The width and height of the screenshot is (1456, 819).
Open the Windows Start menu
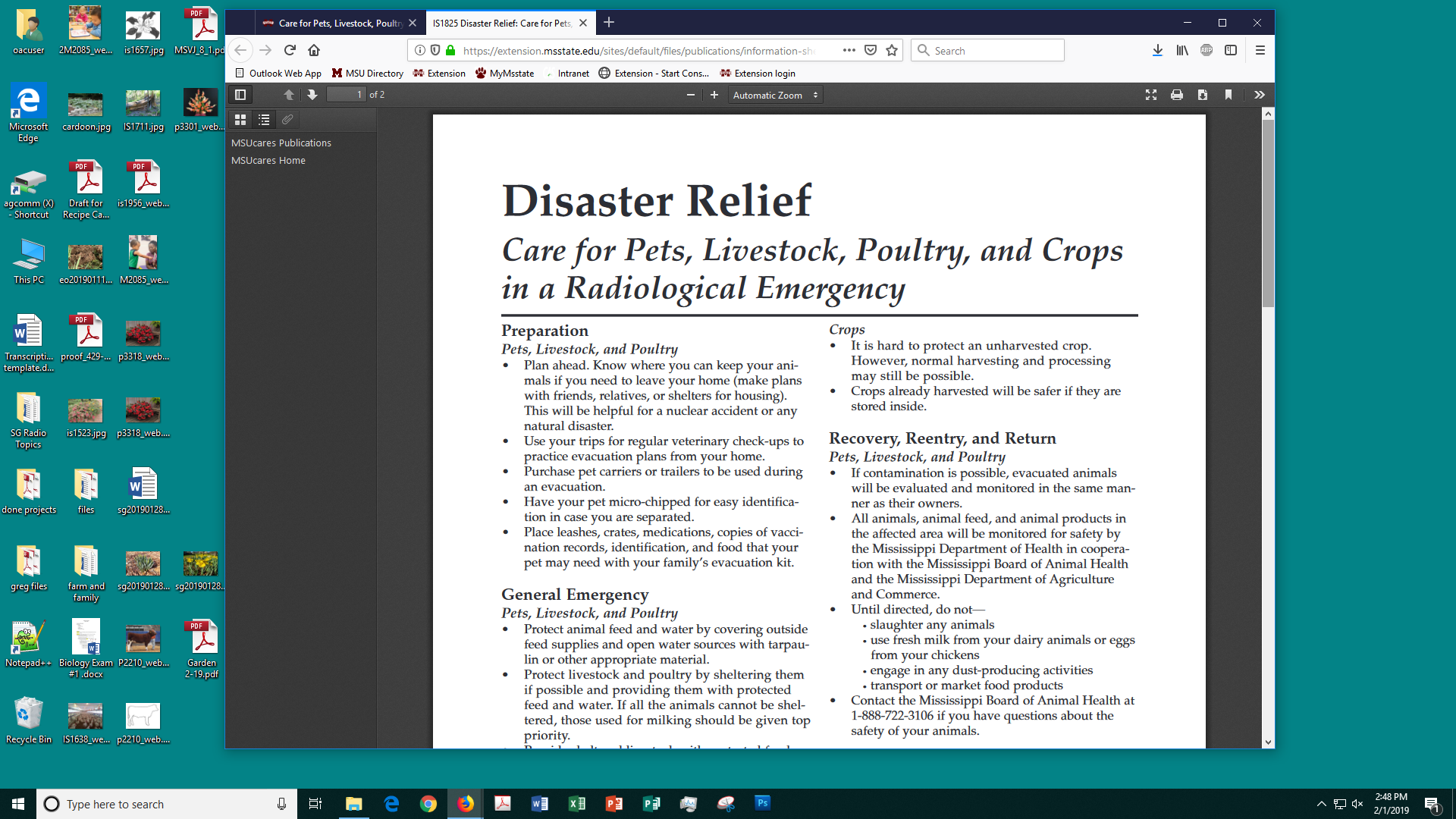coord(18,804)
